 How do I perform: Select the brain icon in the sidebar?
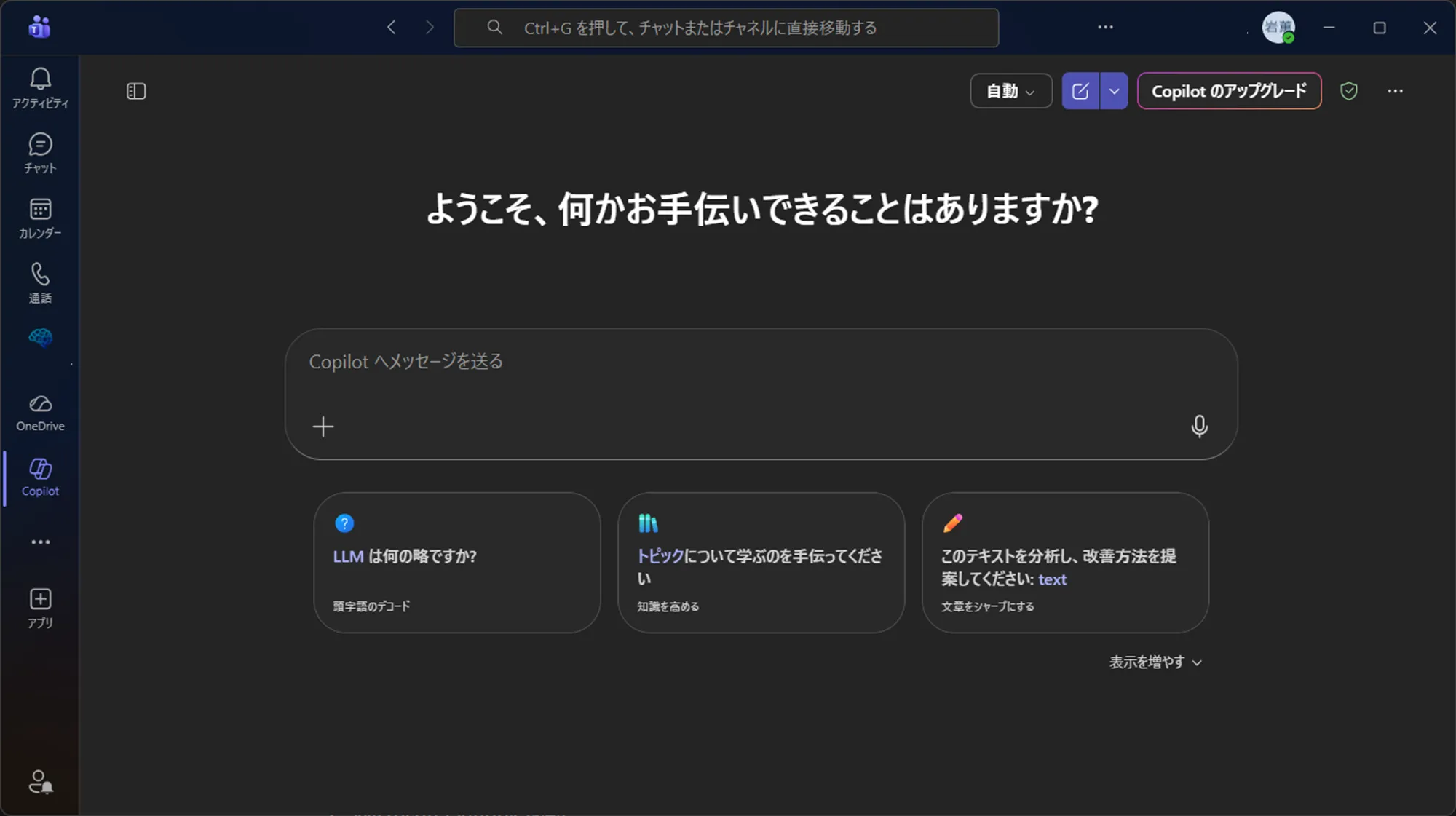[x=40, y=338]
